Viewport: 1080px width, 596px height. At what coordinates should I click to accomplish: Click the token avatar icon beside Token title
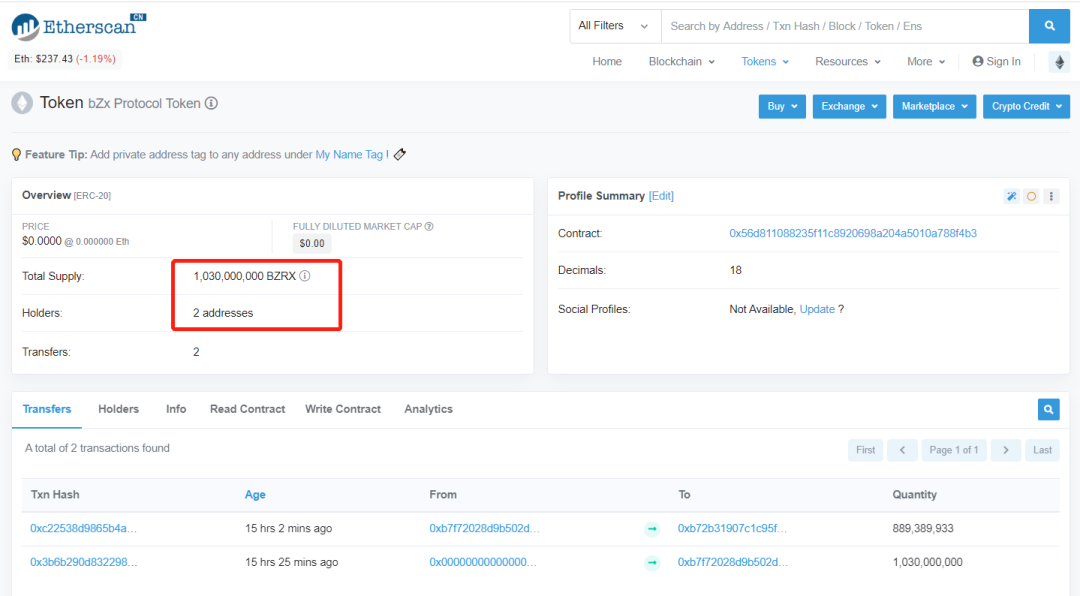pos(22,103)
